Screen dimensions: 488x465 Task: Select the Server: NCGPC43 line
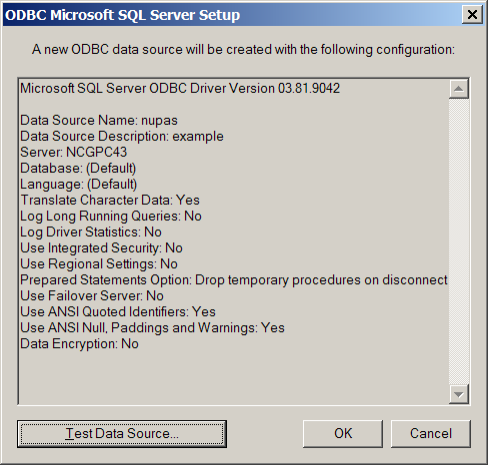[74, 152]
